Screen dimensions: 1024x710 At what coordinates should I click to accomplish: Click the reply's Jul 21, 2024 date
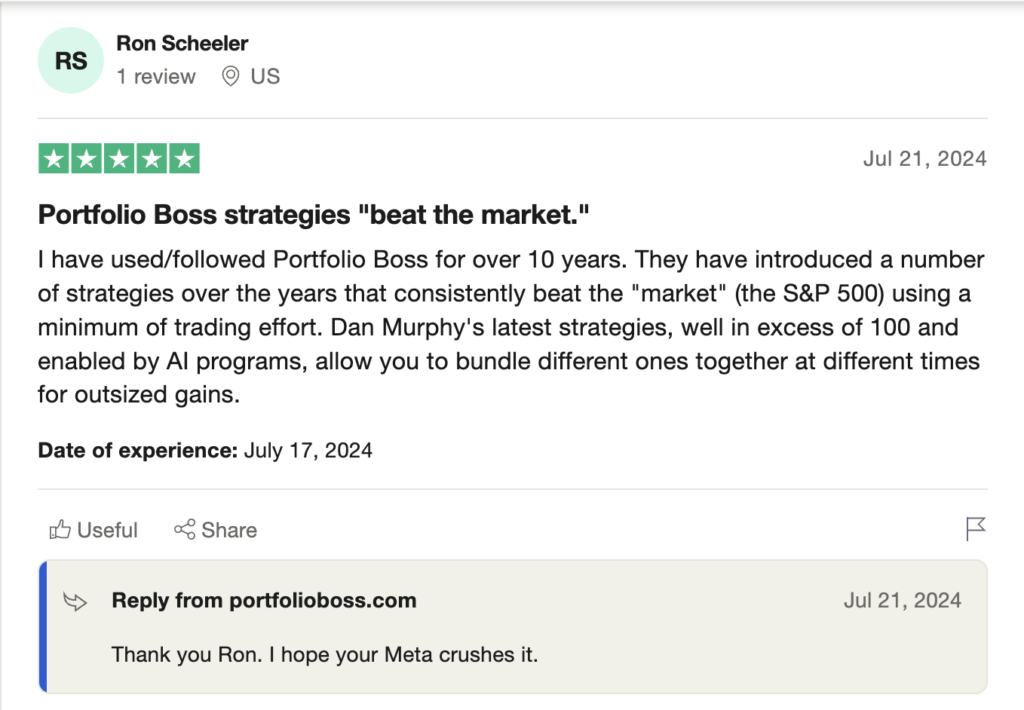point(903,600)
